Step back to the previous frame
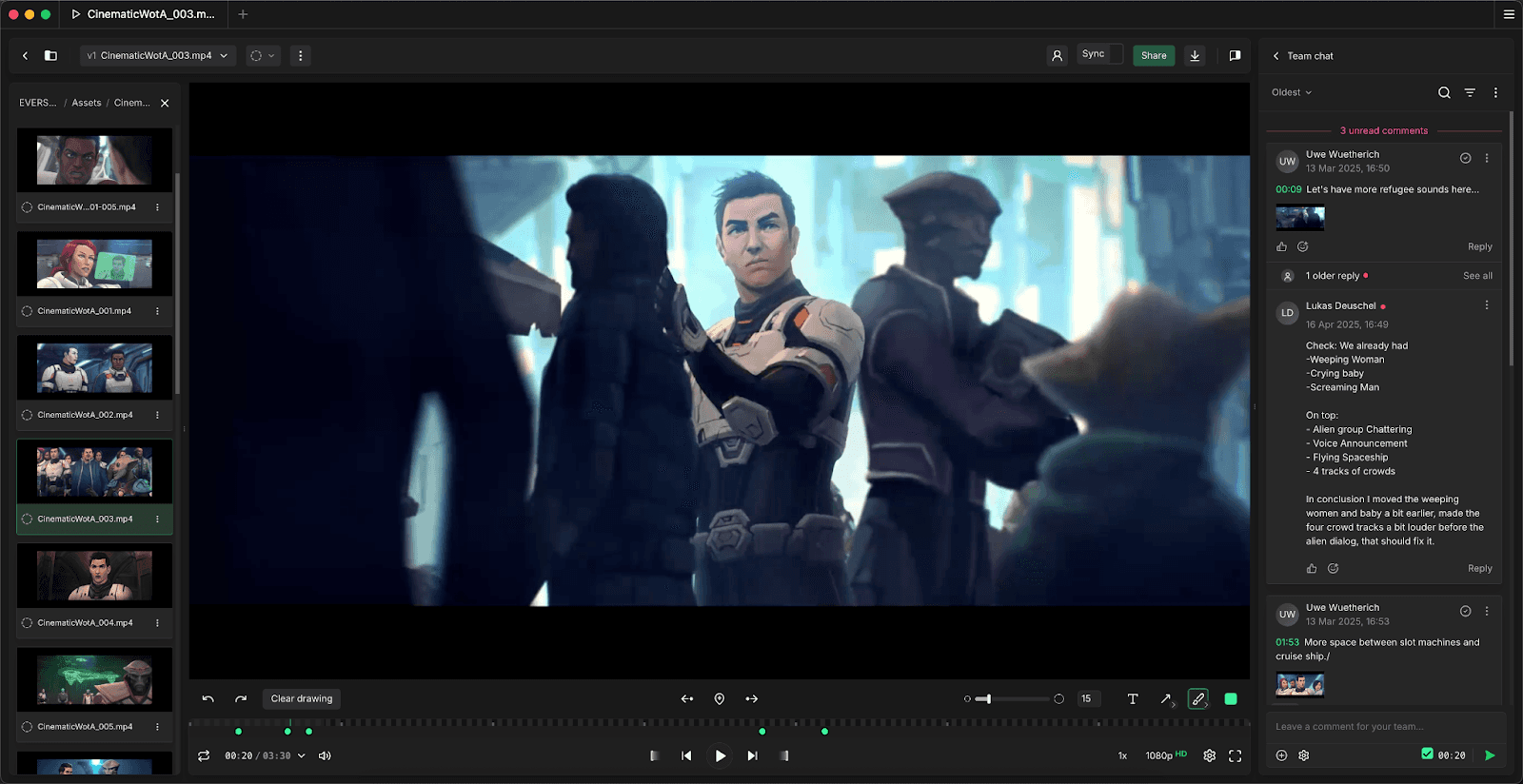 click(x=686, y=755)
